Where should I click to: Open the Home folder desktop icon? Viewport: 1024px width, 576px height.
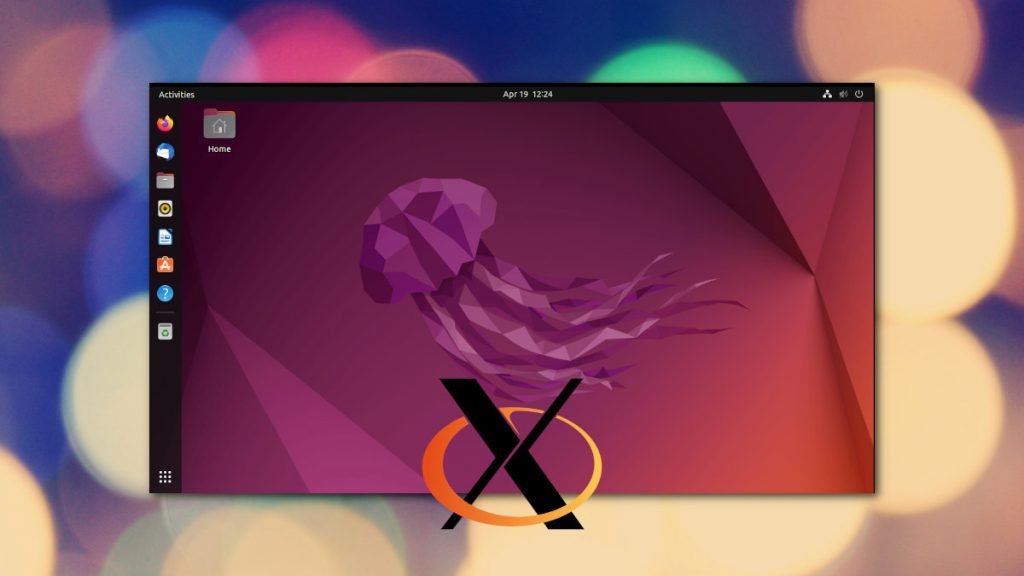pyautogui.click(x=219, y=123)
